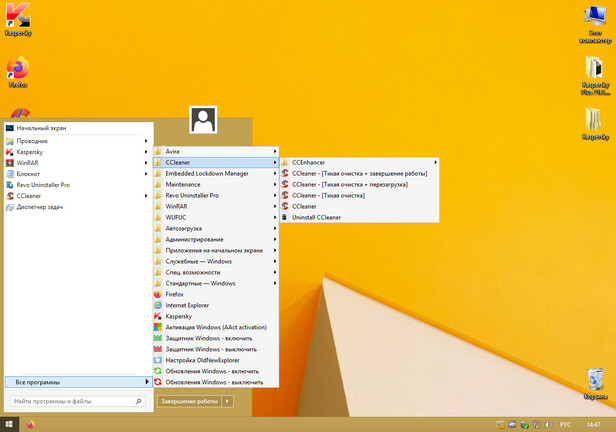Image resolution: width=616 pixels, height=432 pixels.
Task: Open Приложения на начальном экране folder
Action: click(x=216, y=250)
